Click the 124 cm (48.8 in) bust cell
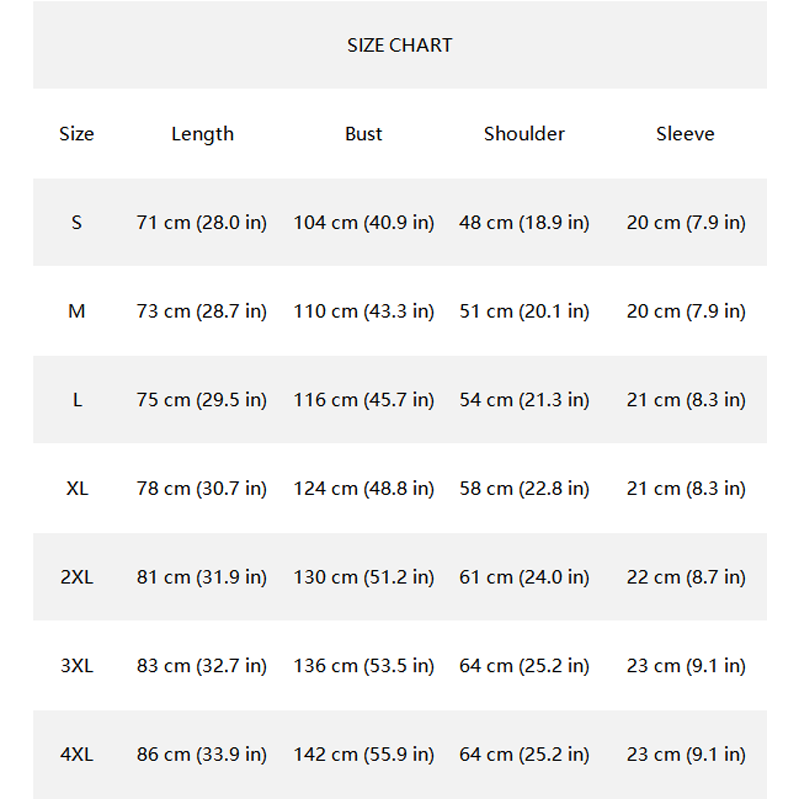800x800 pixels. pyautogui.click(x=363, y=489)
